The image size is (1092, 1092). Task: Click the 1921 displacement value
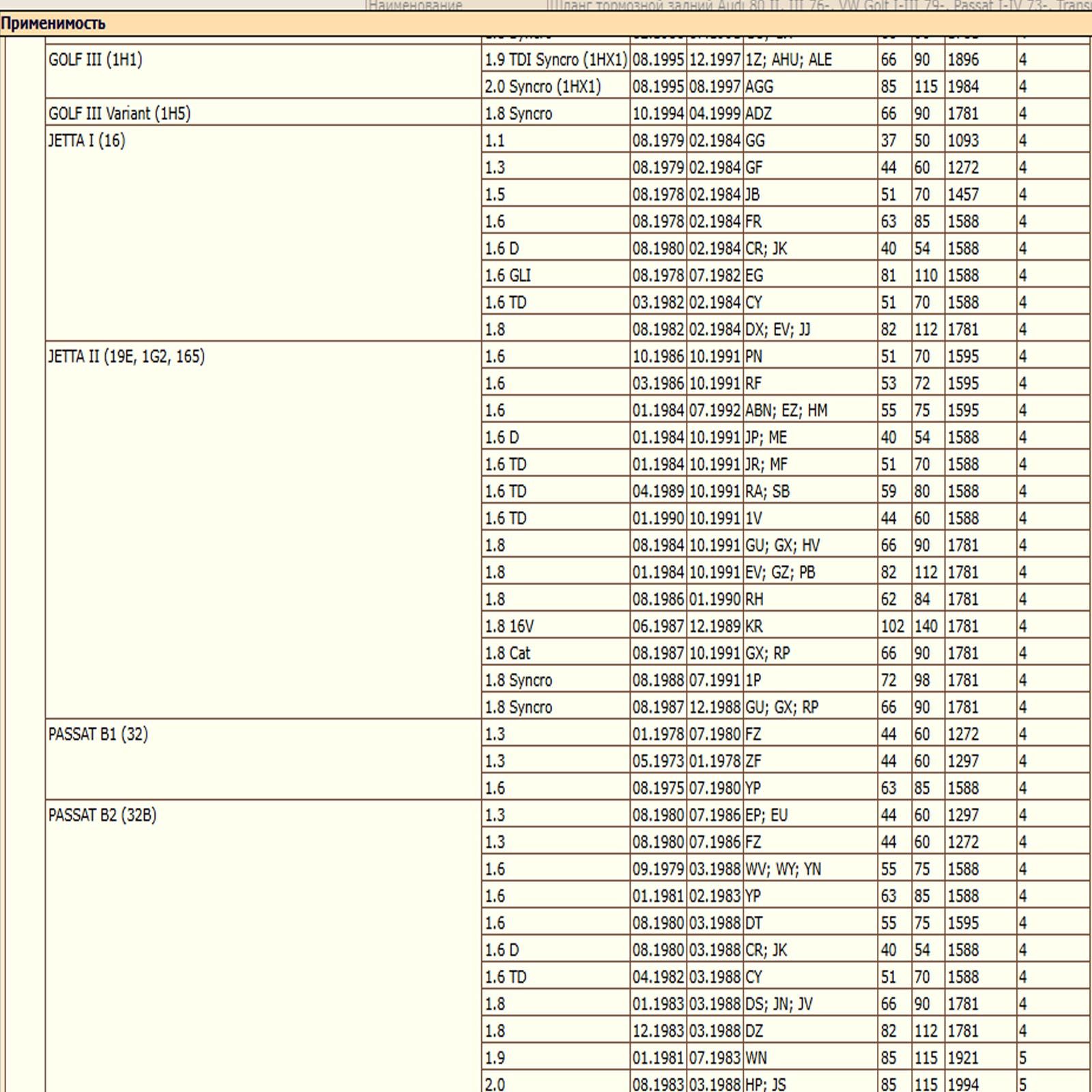[x=981, y=1058]
